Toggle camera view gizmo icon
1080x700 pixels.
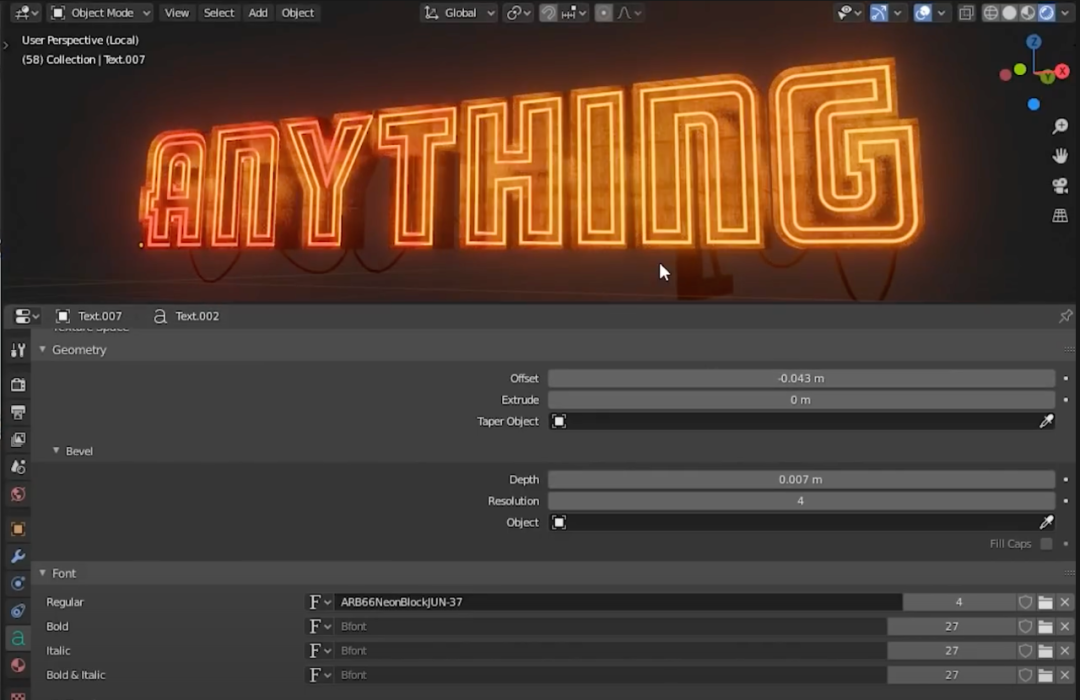[x=1060, y=185]
